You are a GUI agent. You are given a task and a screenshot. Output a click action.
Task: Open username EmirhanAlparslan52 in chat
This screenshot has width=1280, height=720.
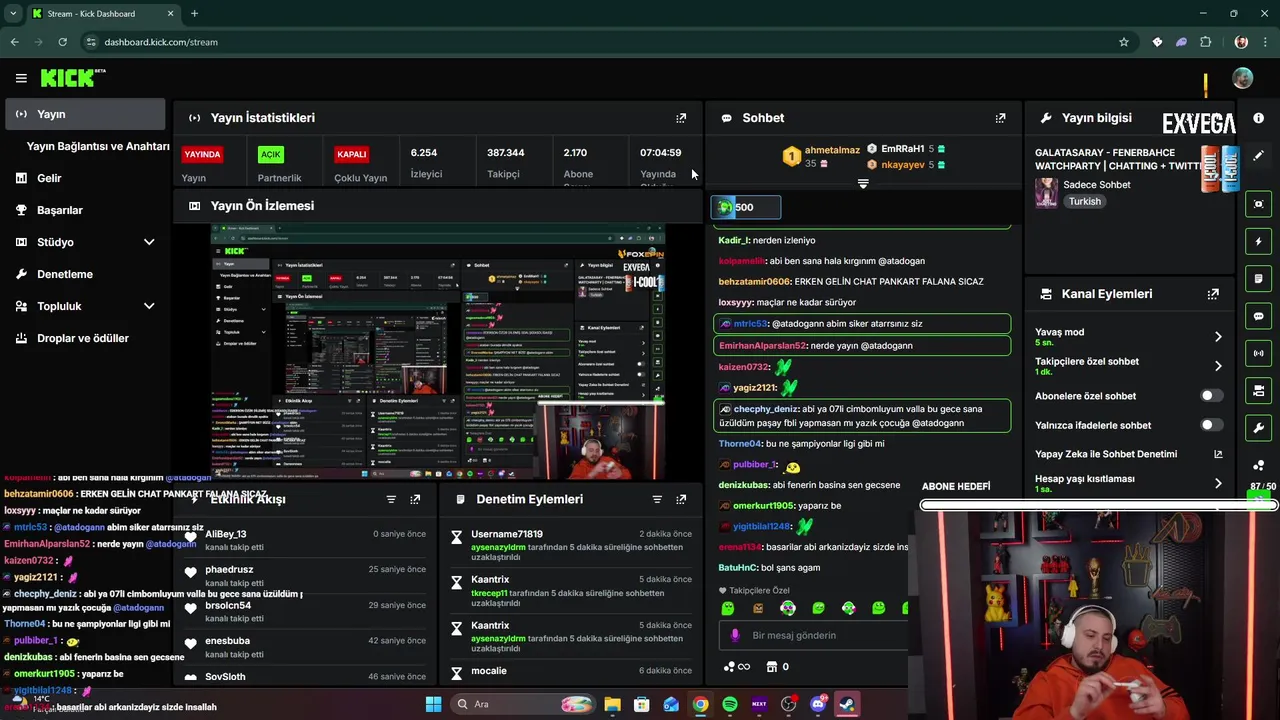coord(762,346)
